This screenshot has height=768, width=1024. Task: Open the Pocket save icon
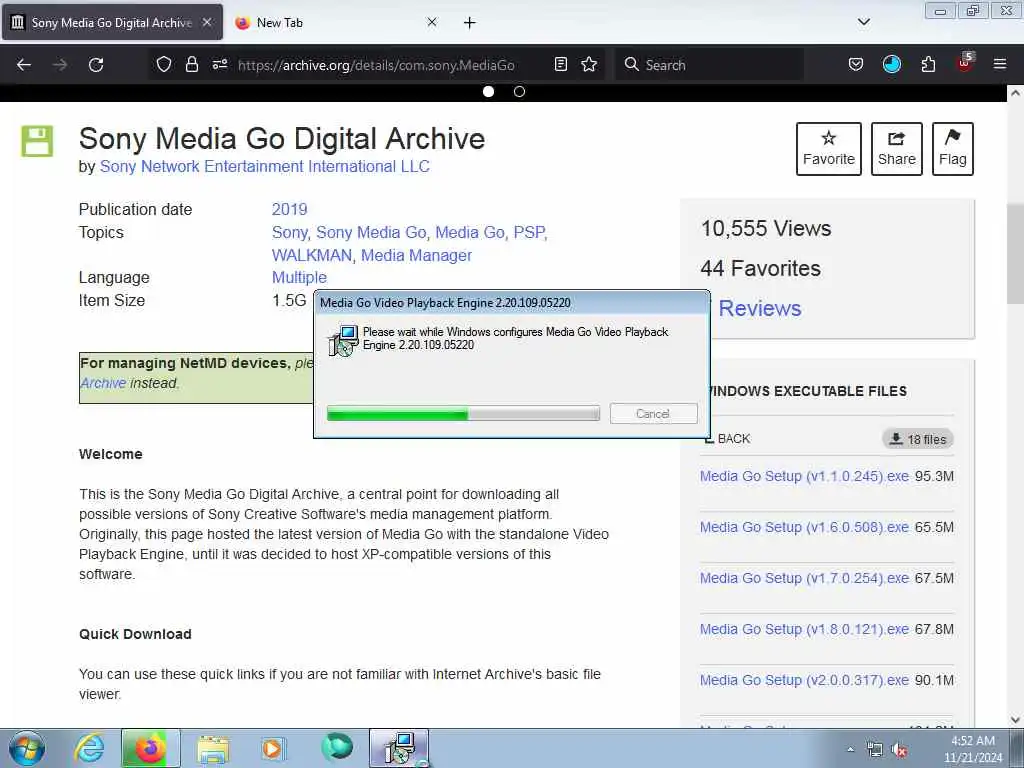[x=856, y=64]
